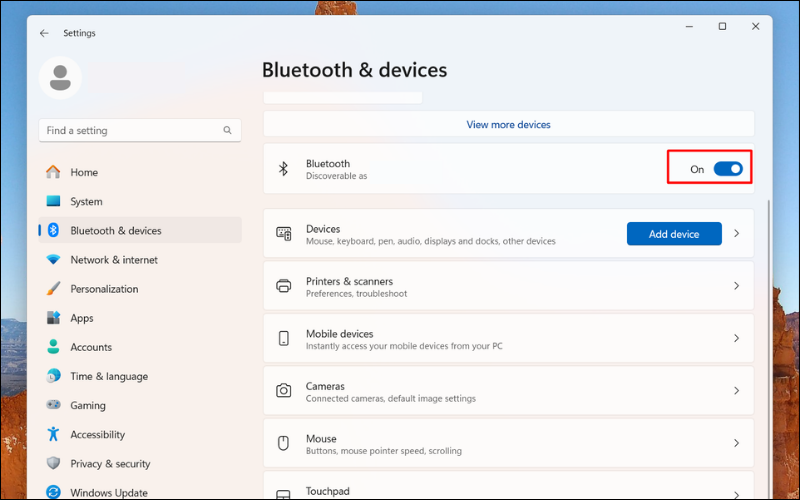Open Windows Update page
The height and width of the screenshot is (500, 800).
tap(140, 492)
